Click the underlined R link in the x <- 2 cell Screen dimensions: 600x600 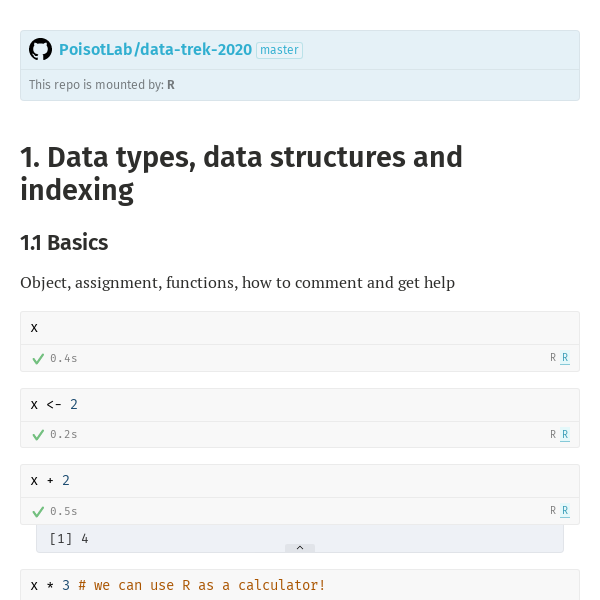point(565,435)
